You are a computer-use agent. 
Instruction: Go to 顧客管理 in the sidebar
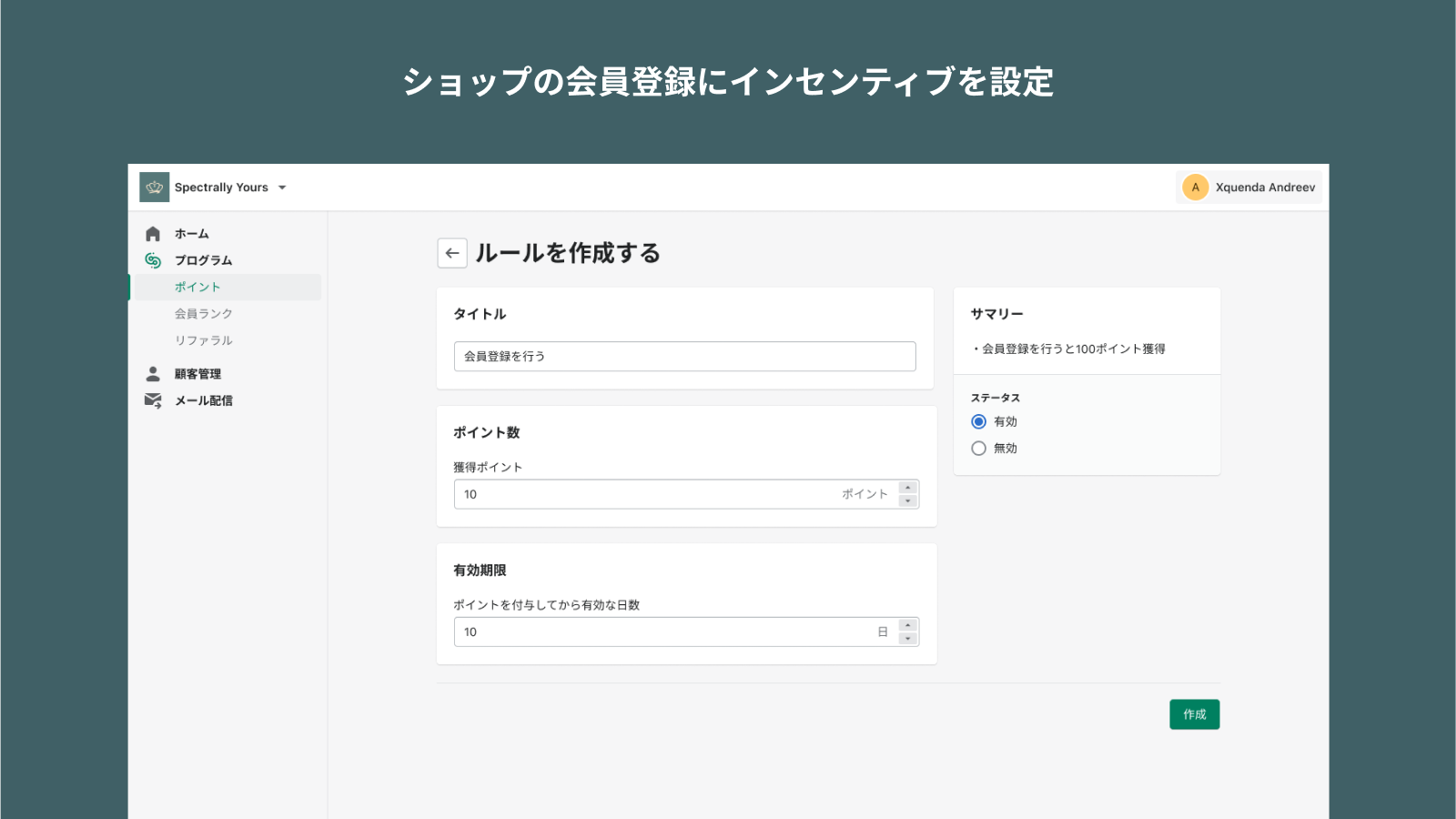198,374
